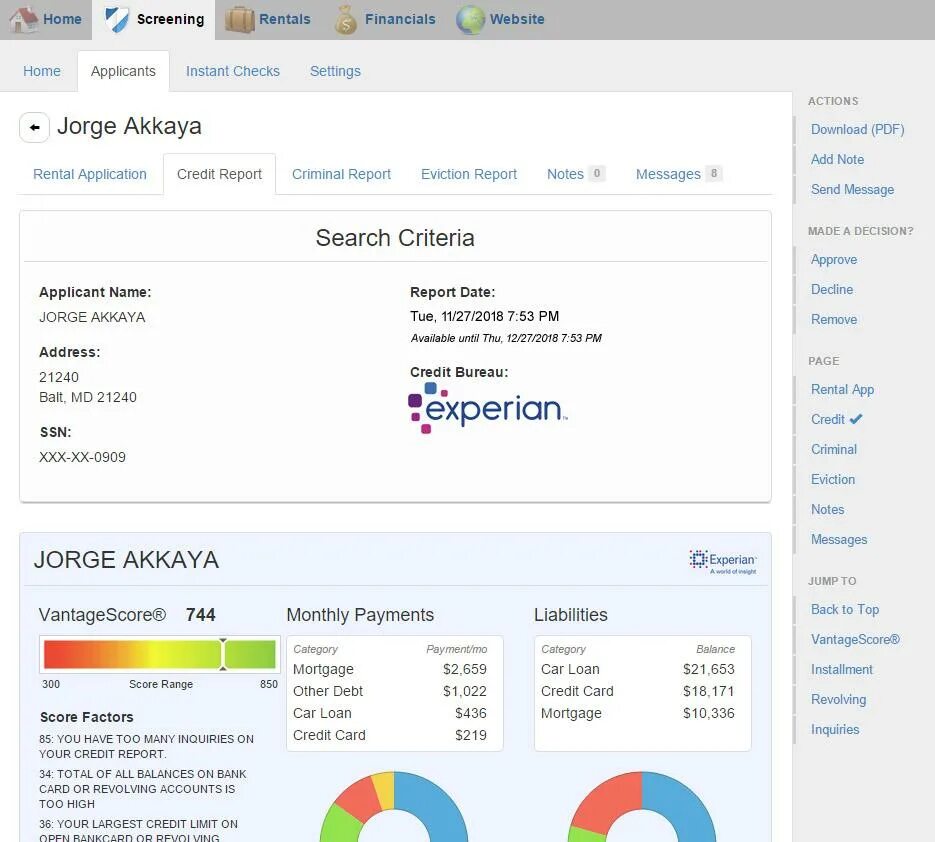Go to Eviction page link
The image size is (935, 842).
pyautogui.click(x=833, y=479)
